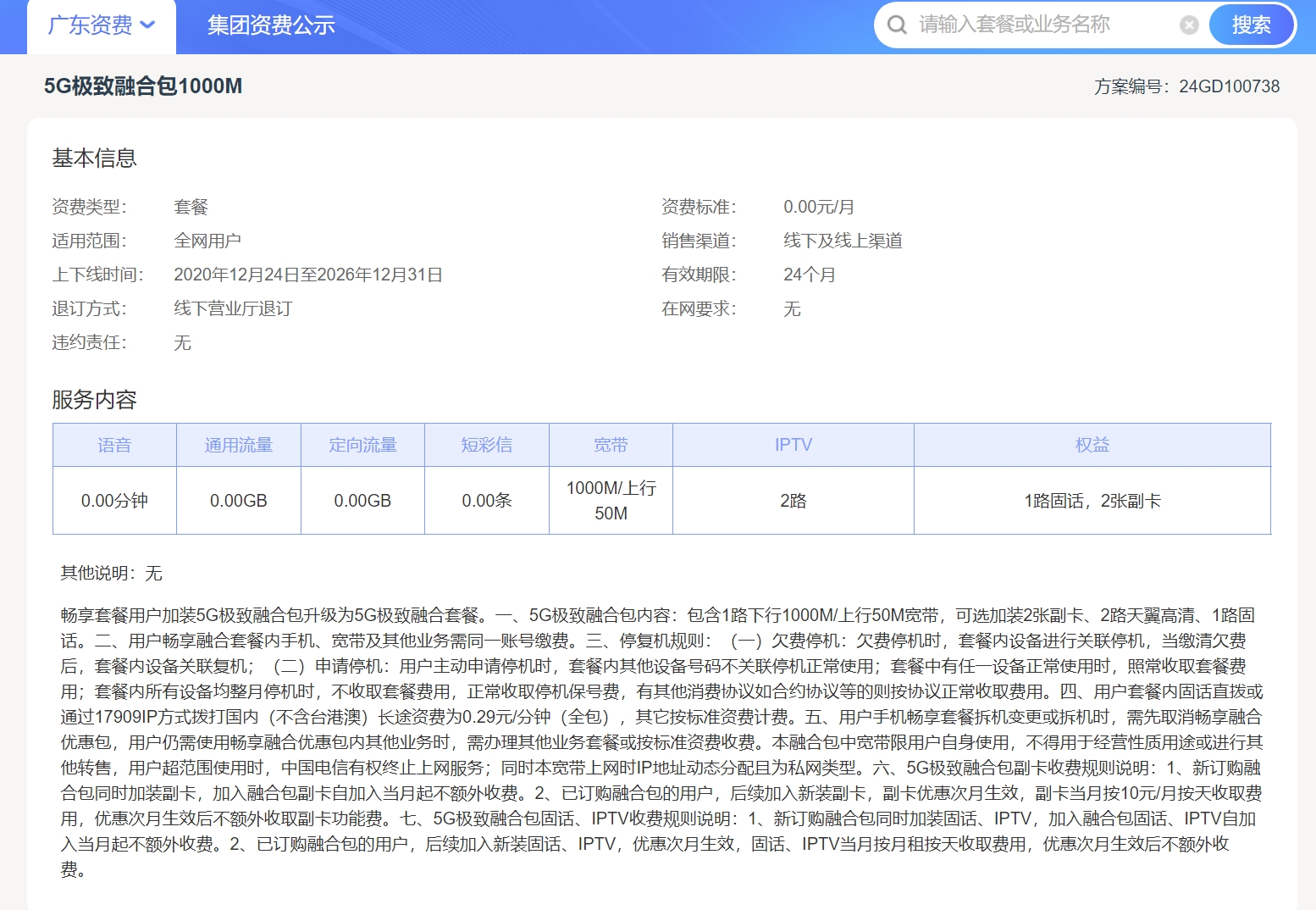This screenshot has width=1316, height=910.
Task: Switch to the 集团资费公示 tab
Action: click(271, 25)
